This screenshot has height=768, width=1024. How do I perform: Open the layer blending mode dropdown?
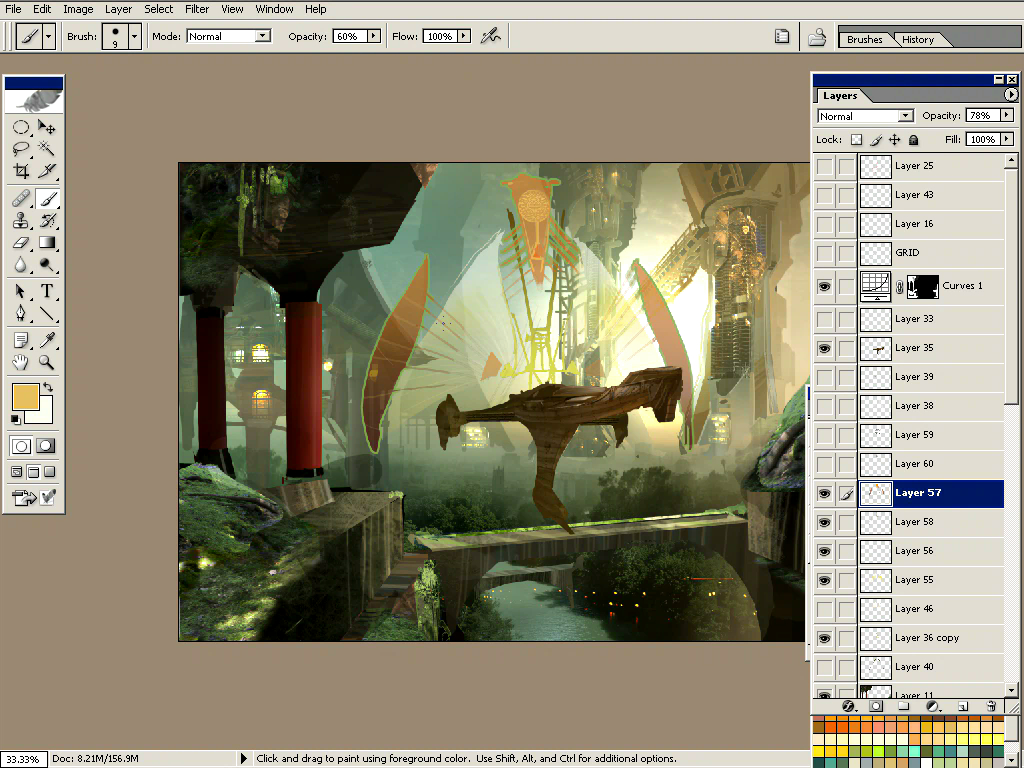pyautogui.click(x=864, y=115)
